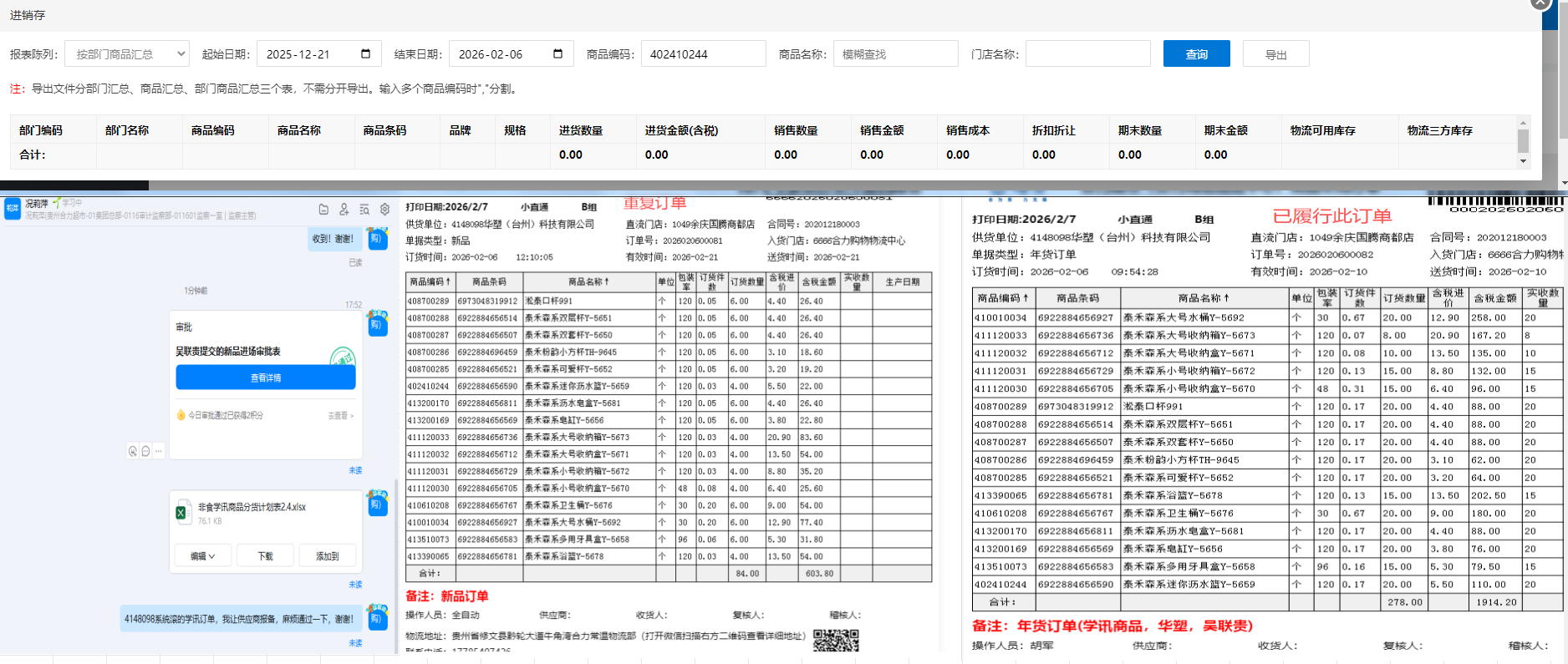Open the chat folder/files icon
The image size is (1568, 664).
[x=323, y=210]
